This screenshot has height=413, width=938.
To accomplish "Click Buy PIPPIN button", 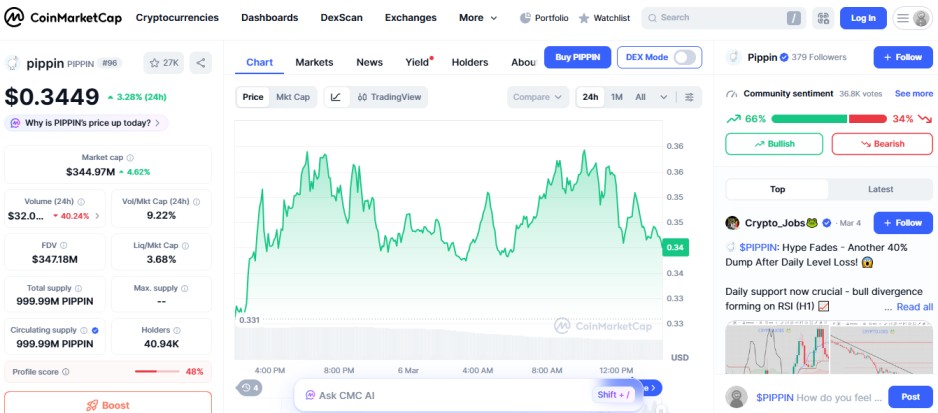I will coord(577,57).
